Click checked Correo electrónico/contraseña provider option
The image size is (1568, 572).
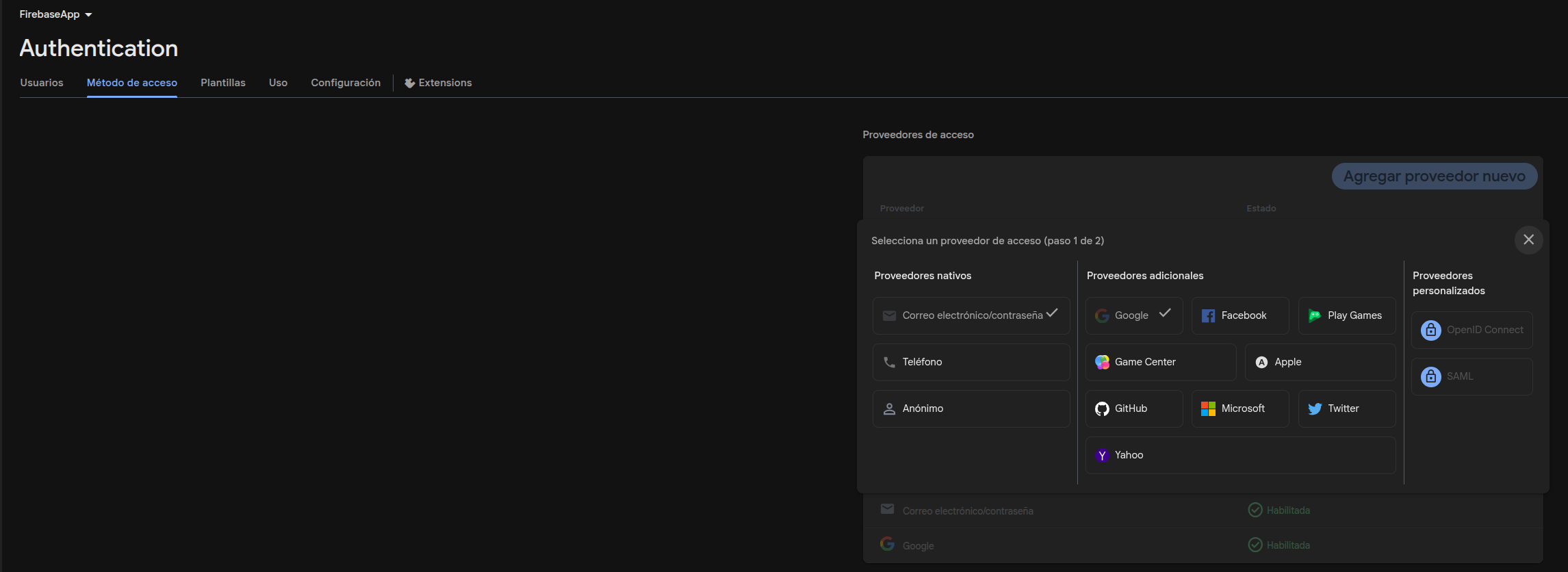pos(971,315)
